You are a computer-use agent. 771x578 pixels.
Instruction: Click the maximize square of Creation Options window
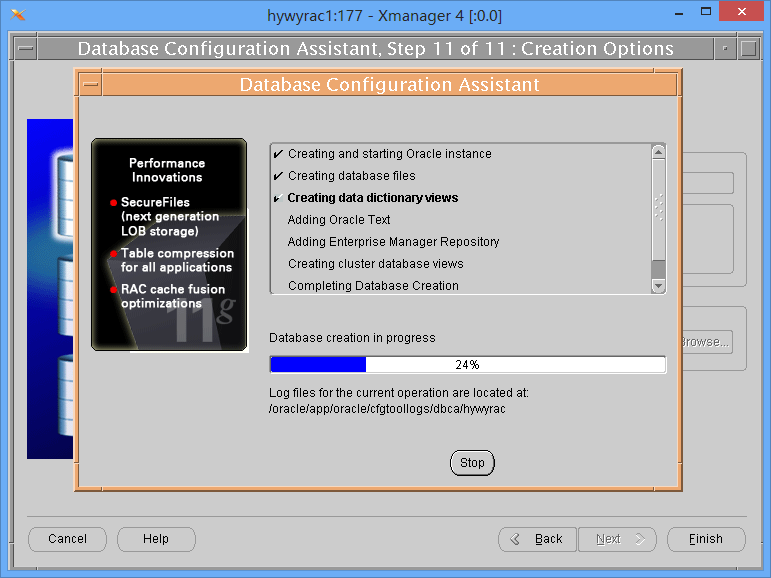(748, 49)
